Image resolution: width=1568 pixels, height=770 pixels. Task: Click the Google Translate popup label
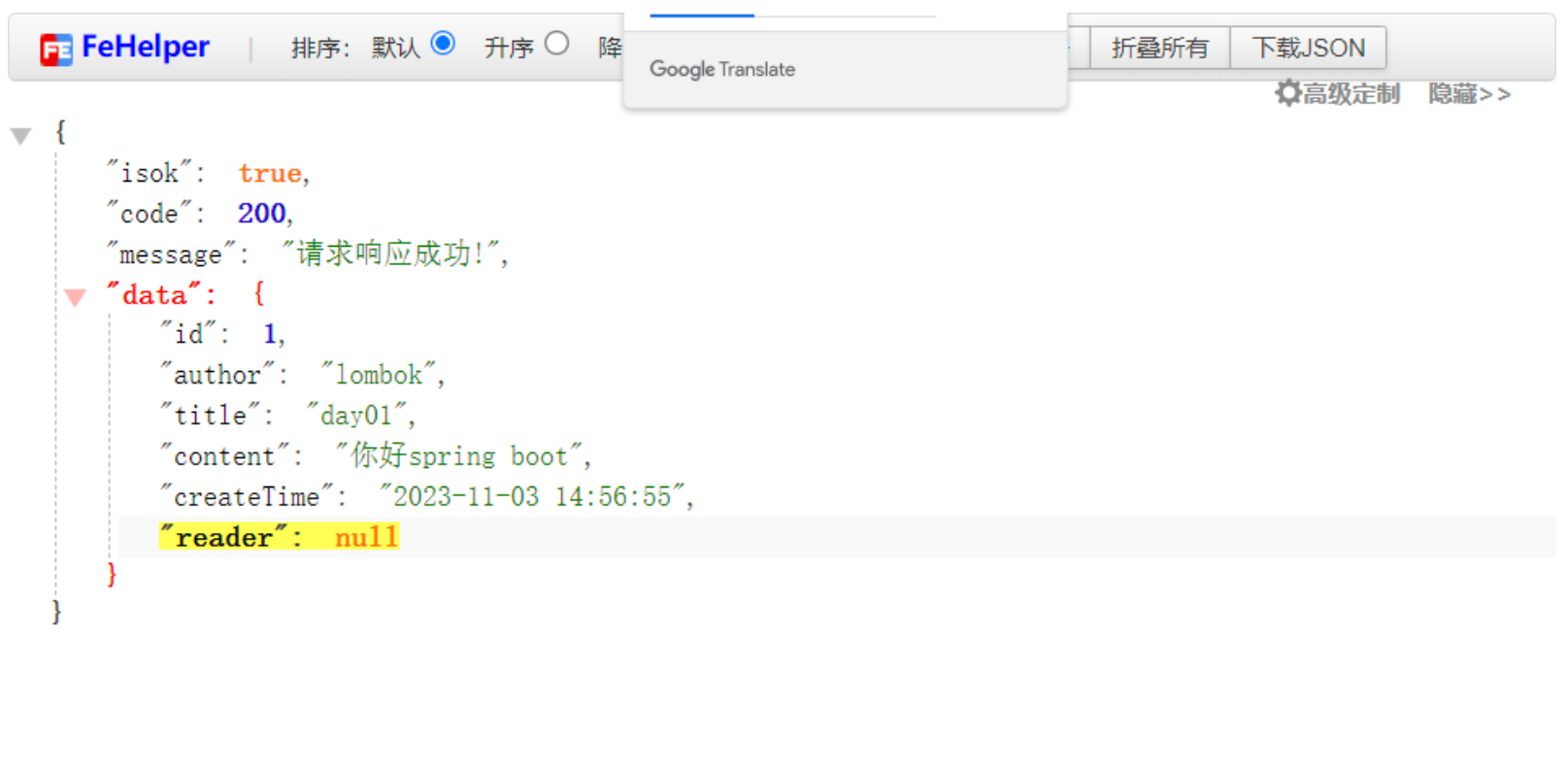click(x=721, y=69)
